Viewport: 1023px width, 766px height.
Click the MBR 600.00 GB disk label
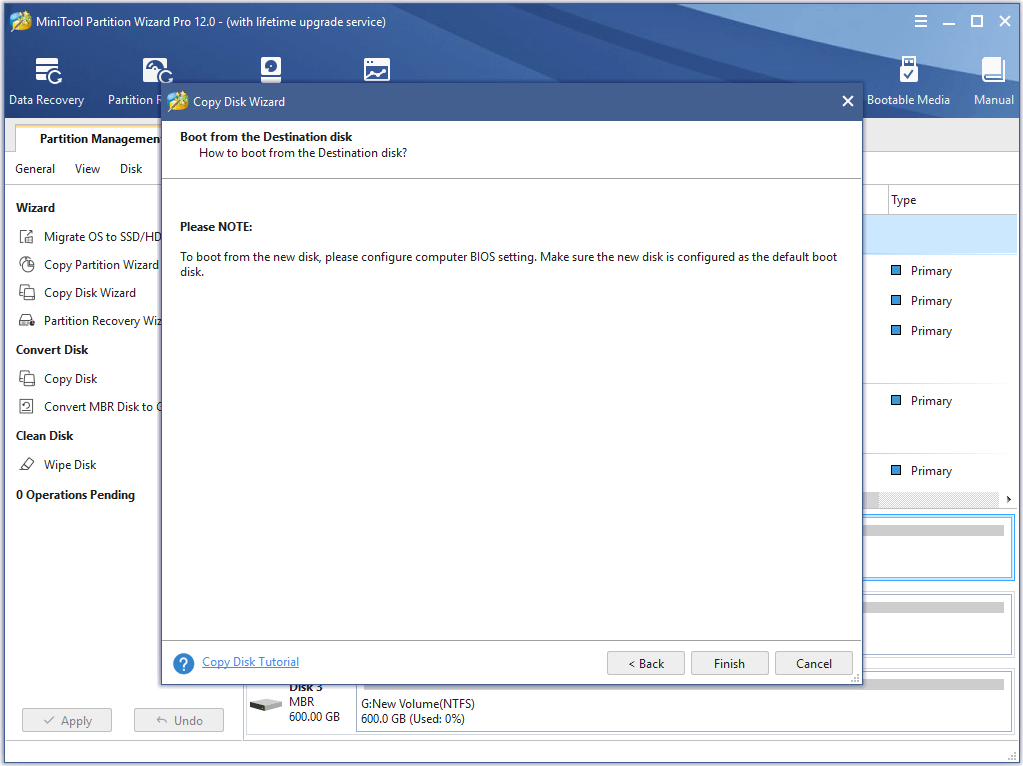(x=314, y=709)
